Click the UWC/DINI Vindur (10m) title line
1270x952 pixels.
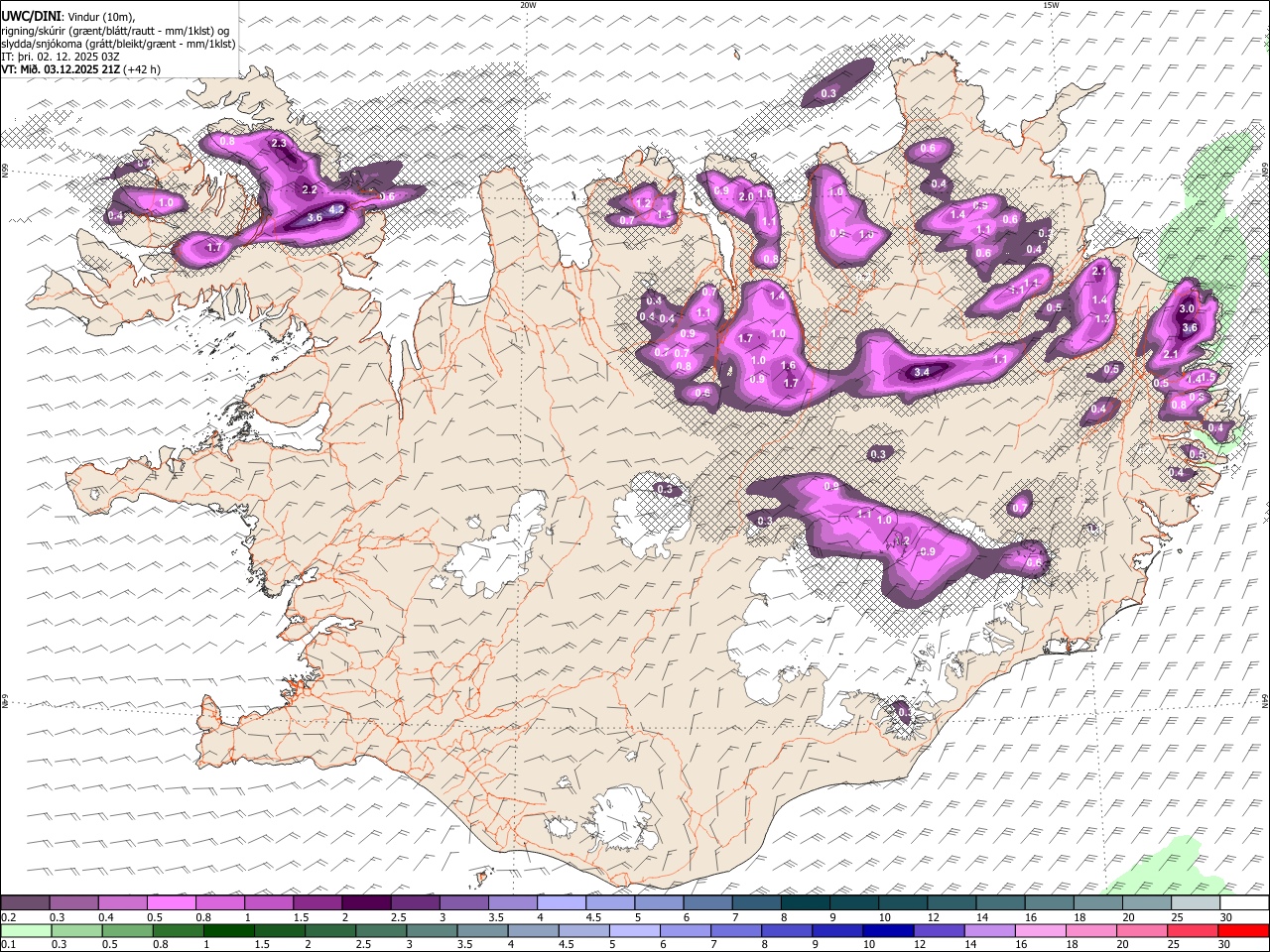point(67,17)
